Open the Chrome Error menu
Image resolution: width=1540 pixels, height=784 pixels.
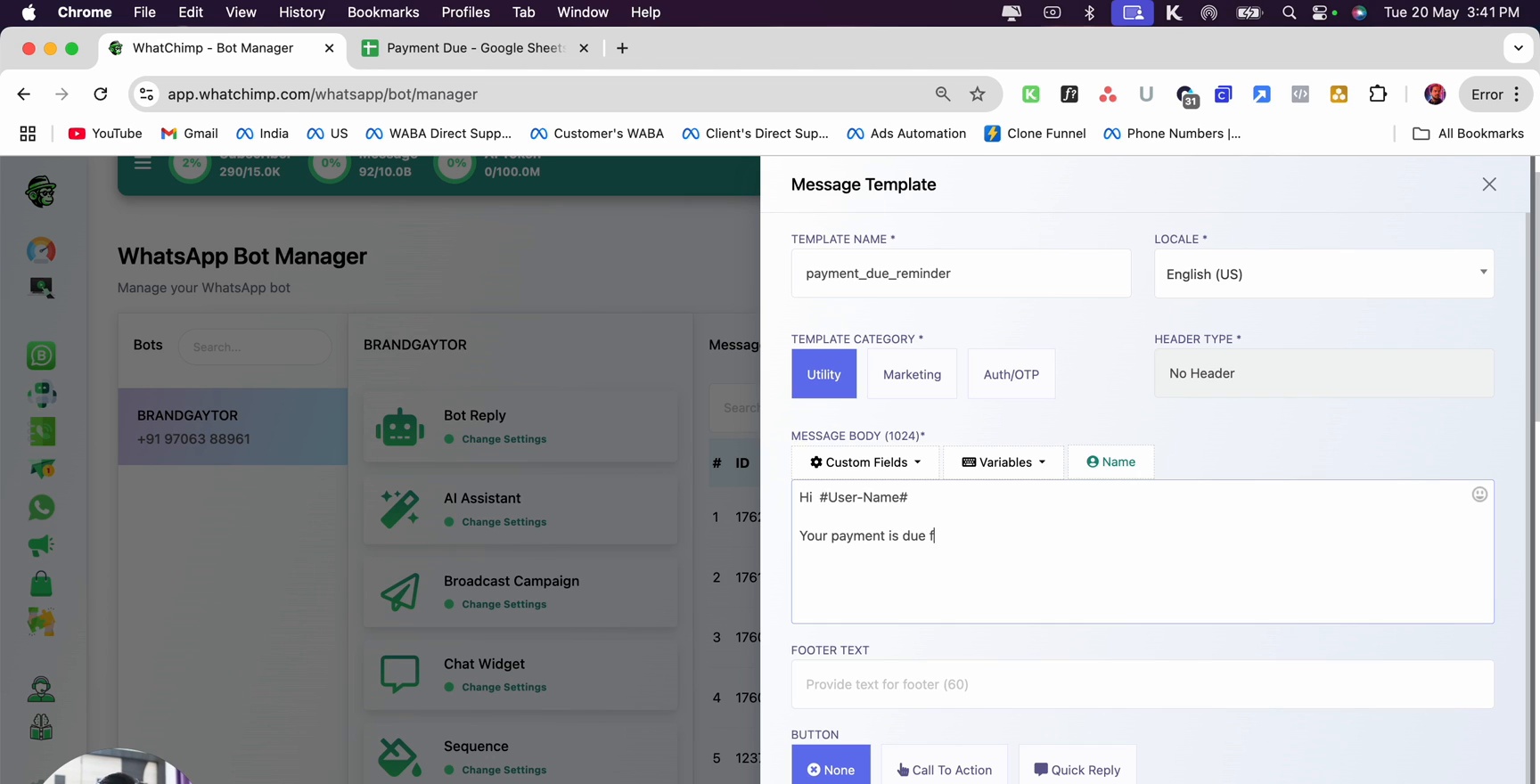pos(1495,94)
